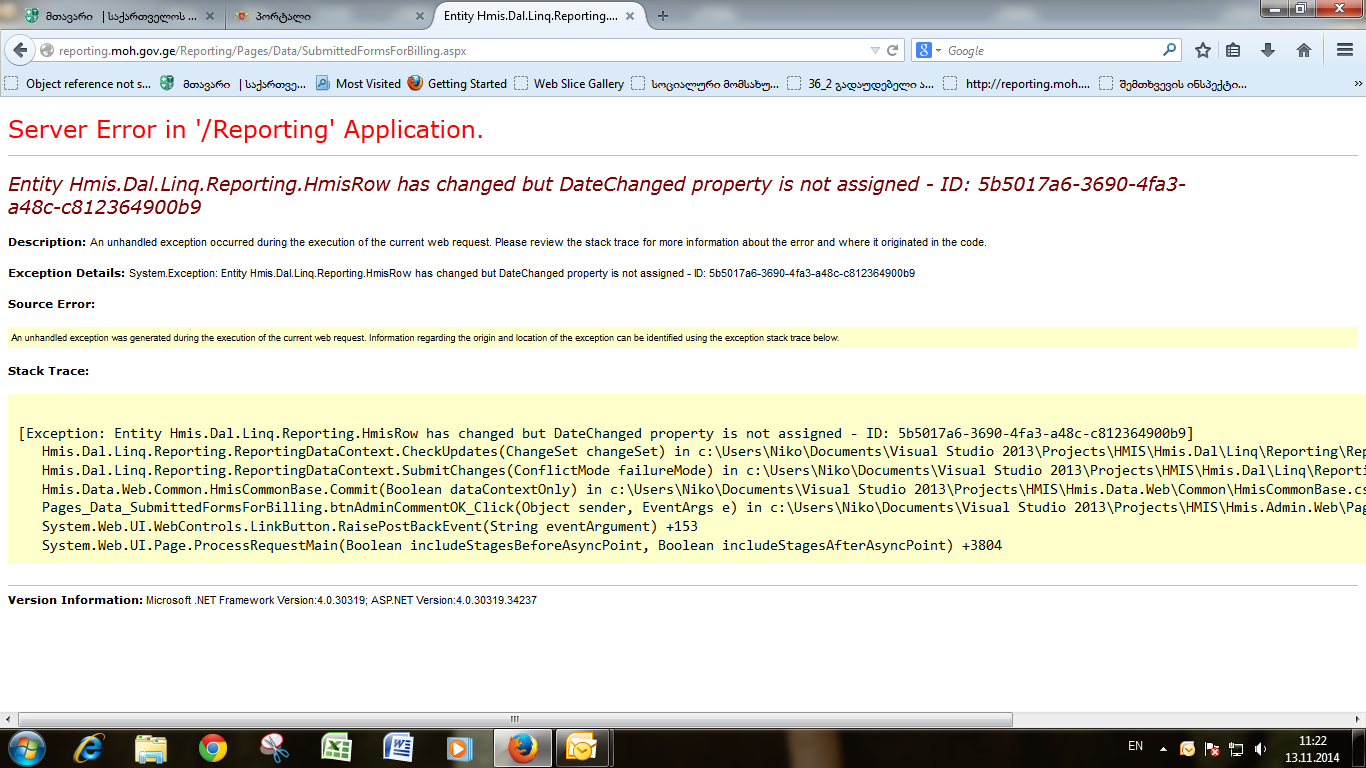Switch to the პორტალი tab
Viewport: 1366px width, 768px height.
(320, 16)
